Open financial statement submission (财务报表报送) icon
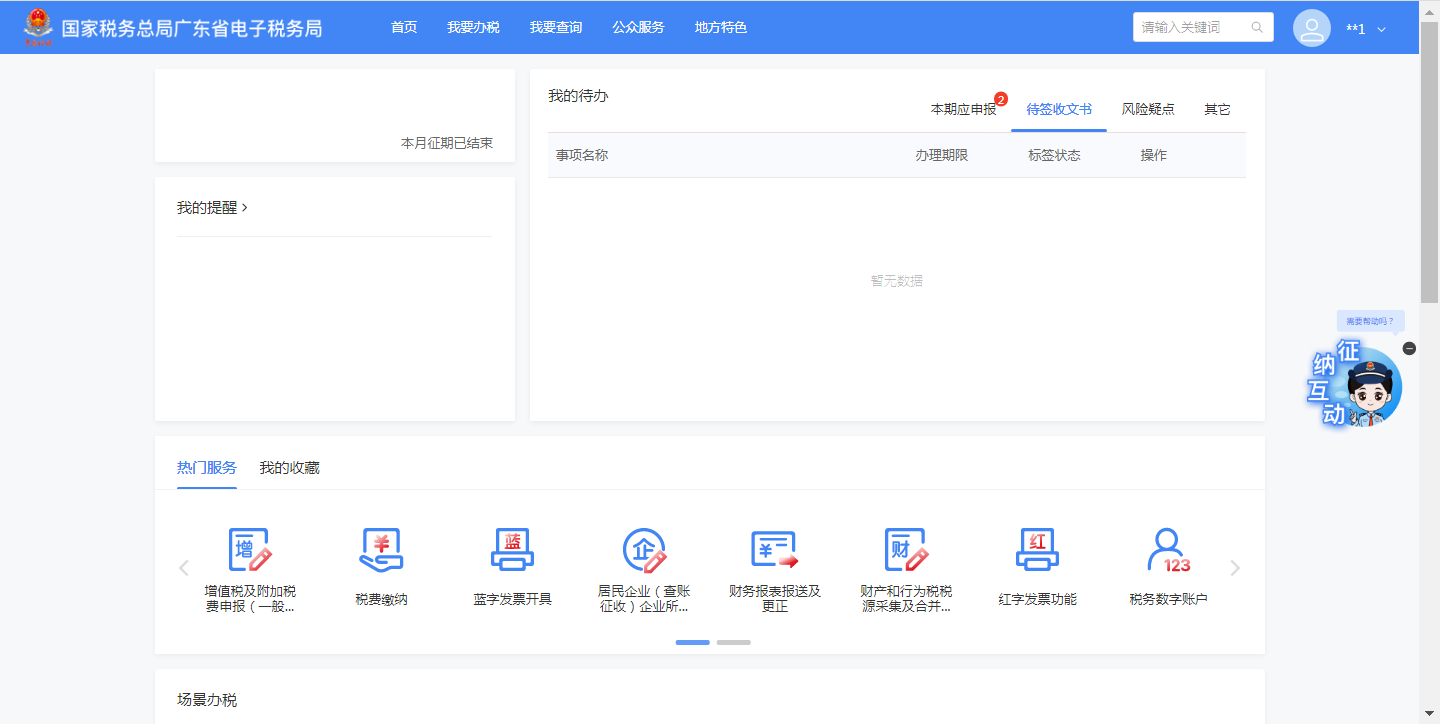 (775, 550)
